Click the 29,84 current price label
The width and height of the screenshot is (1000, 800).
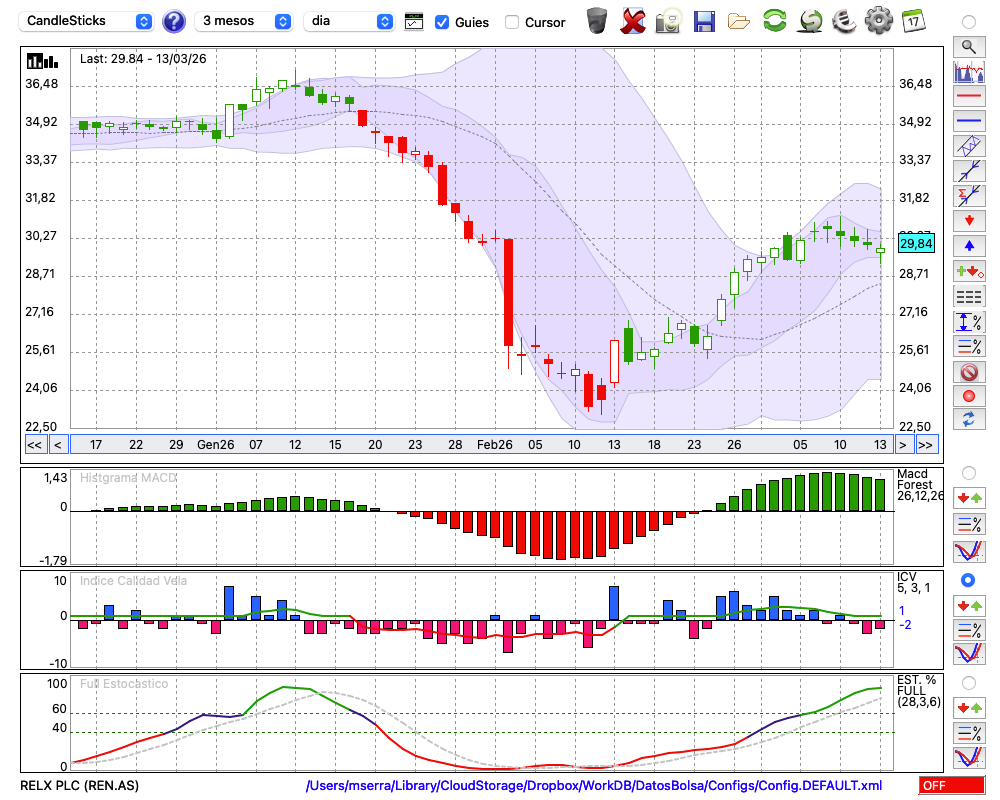916,243
